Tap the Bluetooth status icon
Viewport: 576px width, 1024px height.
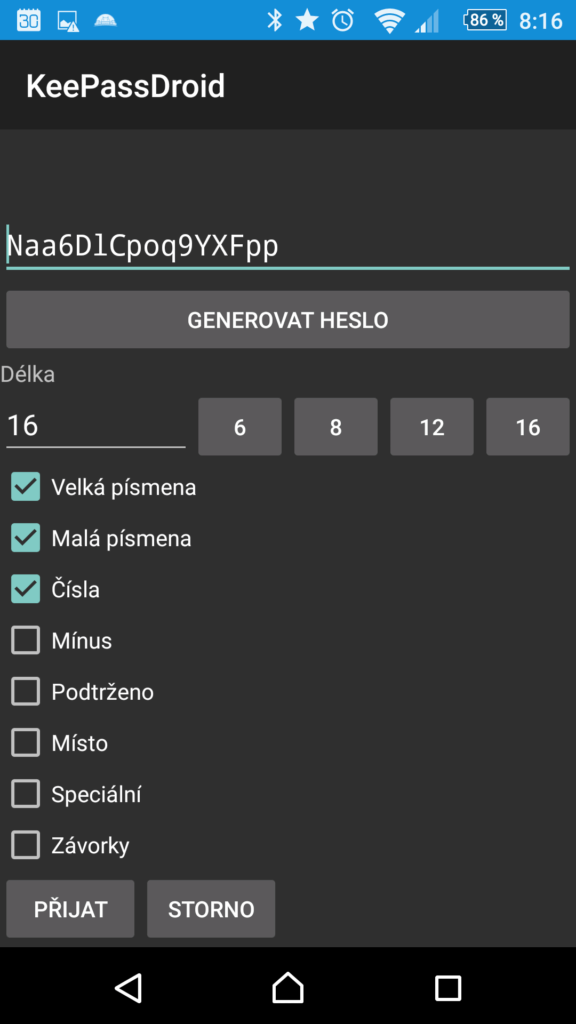point(274,20)
